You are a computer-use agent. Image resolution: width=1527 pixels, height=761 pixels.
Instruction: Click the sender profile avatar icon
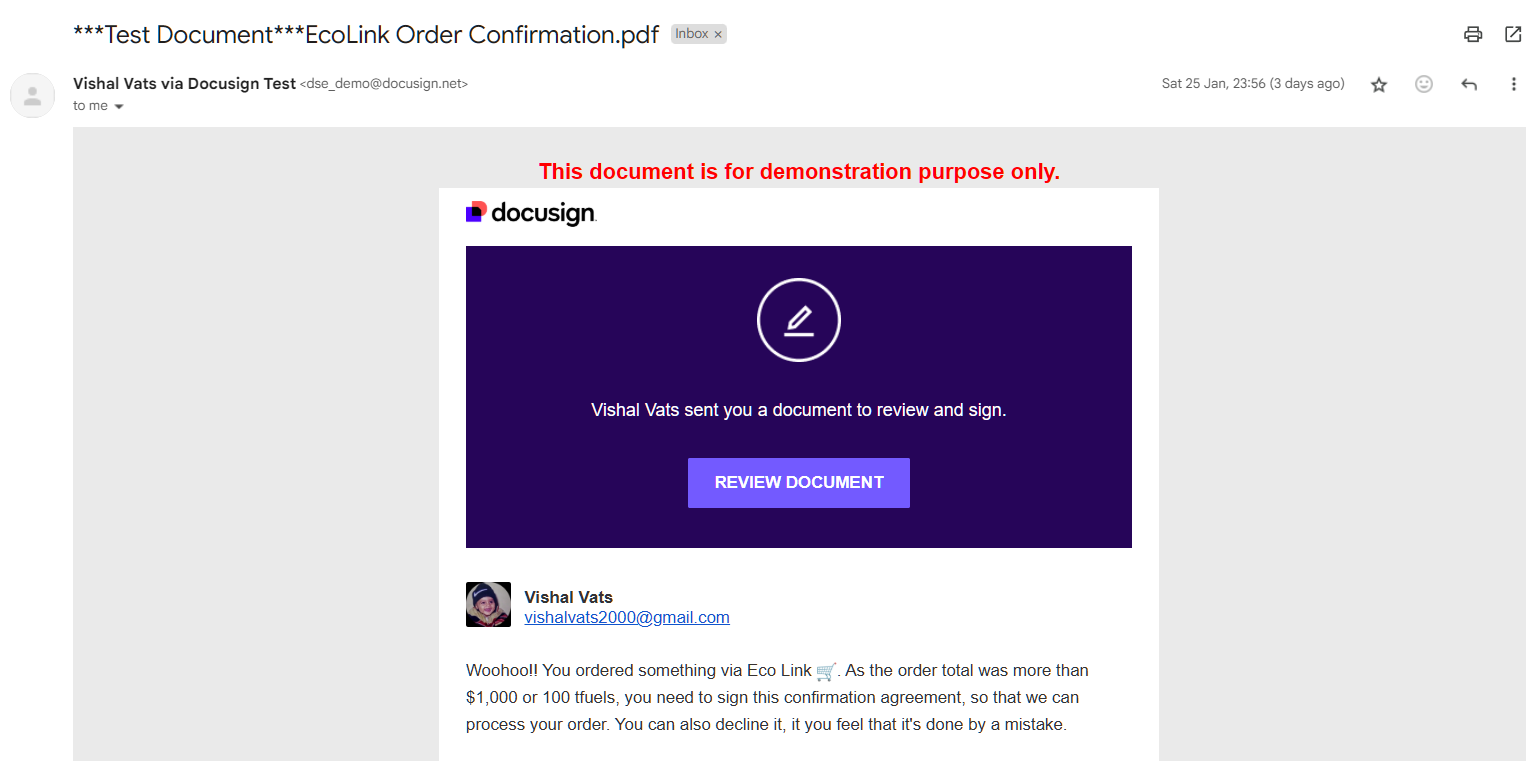pyautogui.click(x=33, y=96)
